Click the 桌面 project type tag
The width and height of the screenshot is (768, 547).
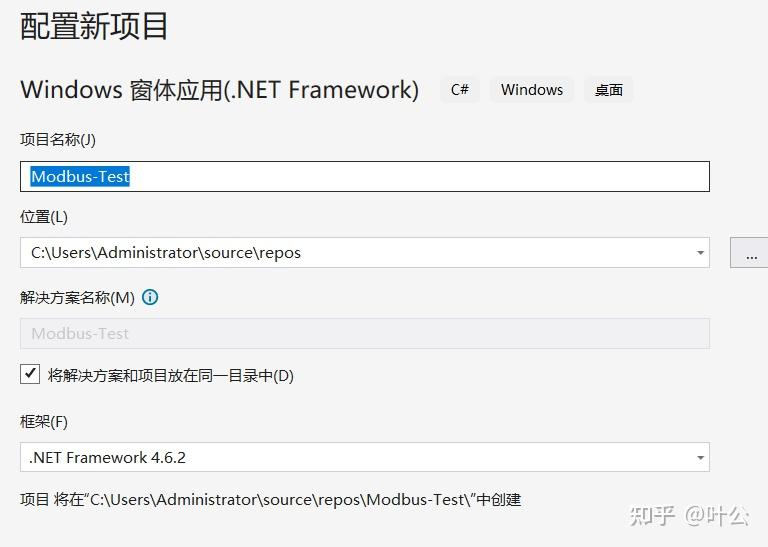(609, 90)
